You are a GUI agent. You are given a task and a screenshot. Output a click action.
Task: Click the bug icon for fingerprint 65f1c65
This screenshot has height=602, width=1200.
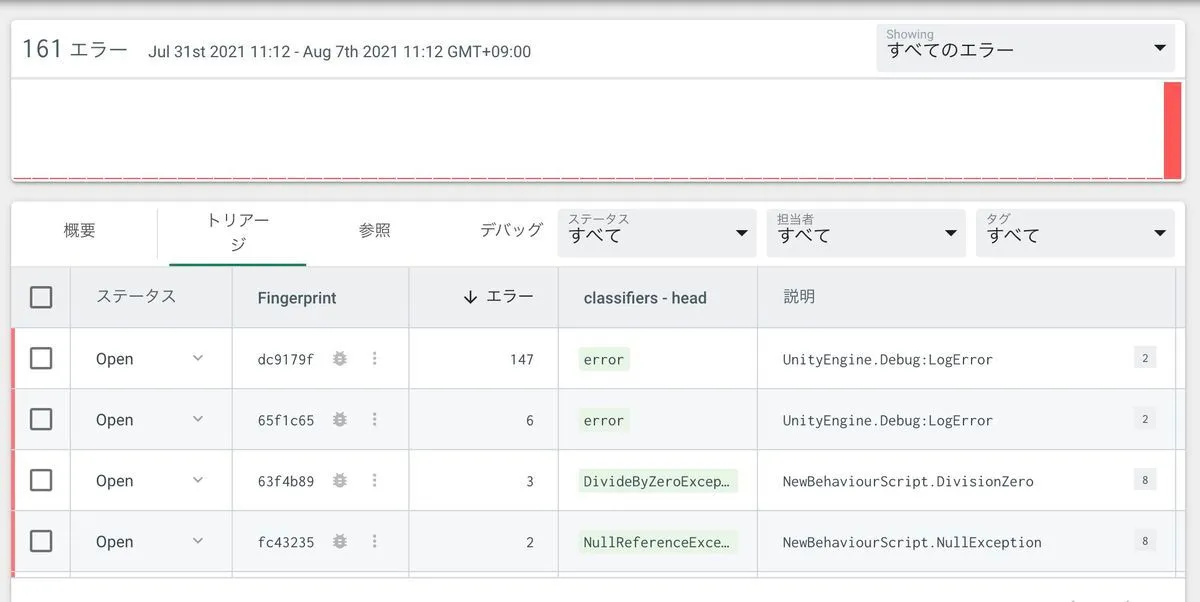pyautogui.click(x=340, y=420)
